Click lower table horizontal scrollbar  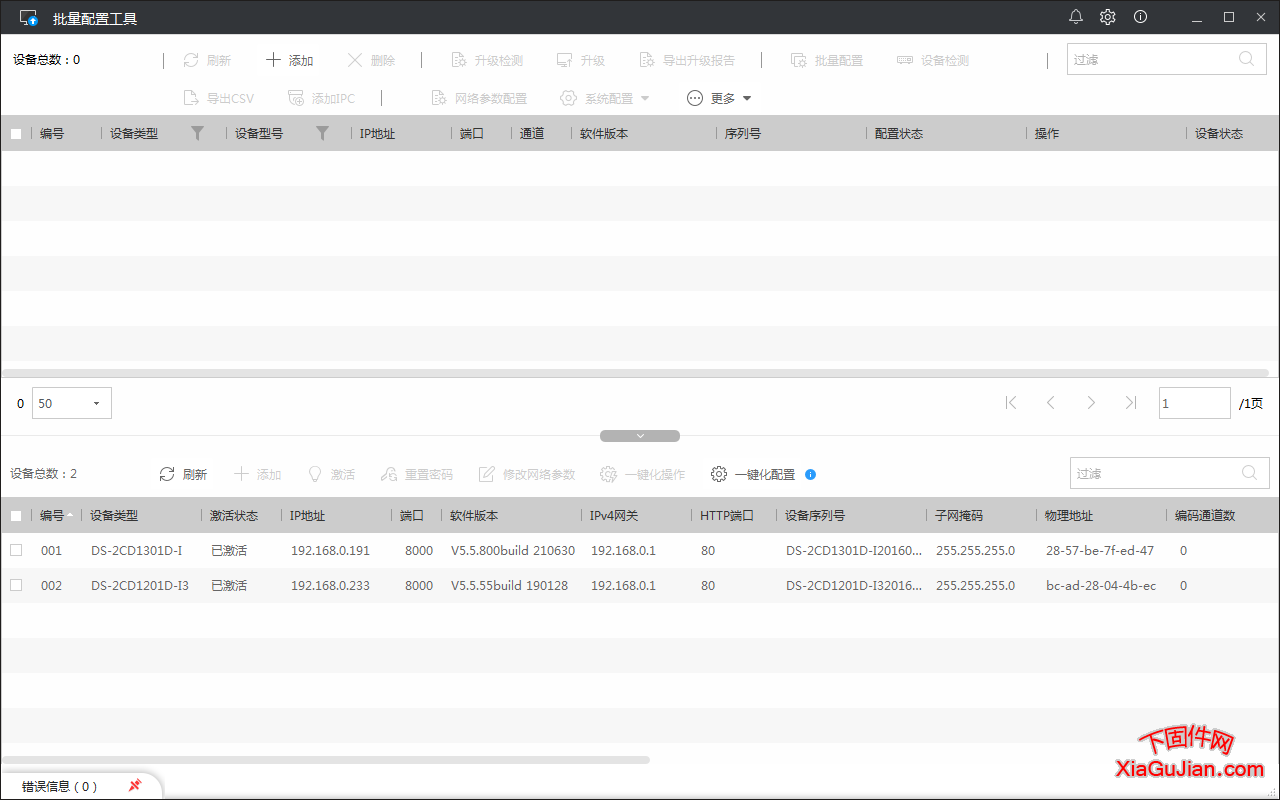325,760
